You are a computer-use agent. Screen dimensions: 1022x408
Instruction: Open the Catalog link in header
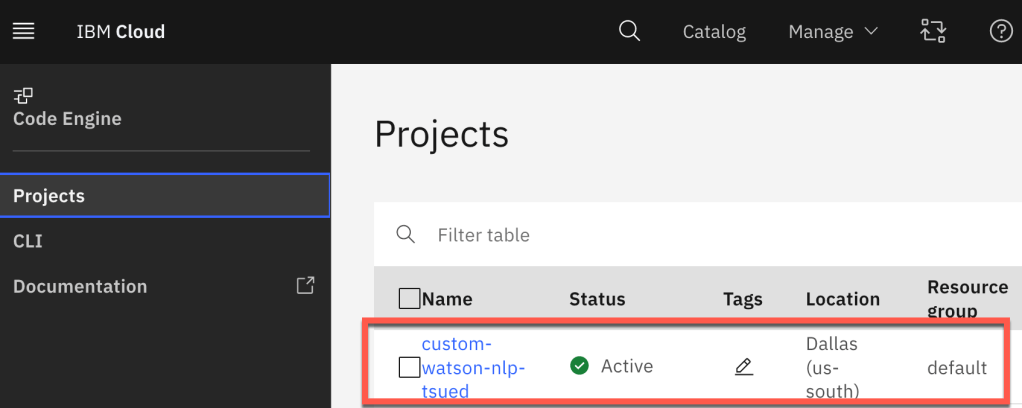714,31
